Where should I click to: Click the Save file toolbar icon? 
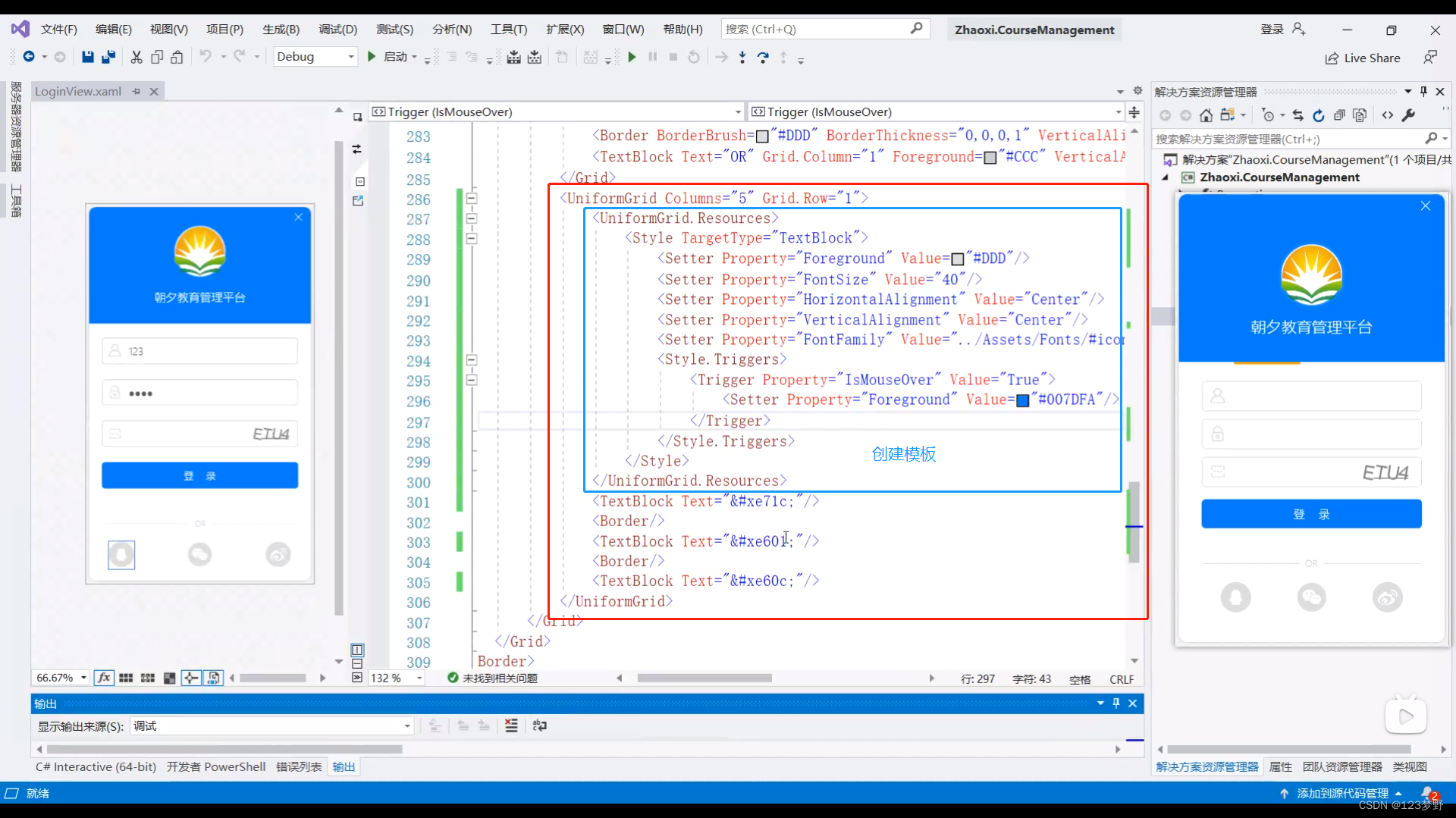coord(87,57)
